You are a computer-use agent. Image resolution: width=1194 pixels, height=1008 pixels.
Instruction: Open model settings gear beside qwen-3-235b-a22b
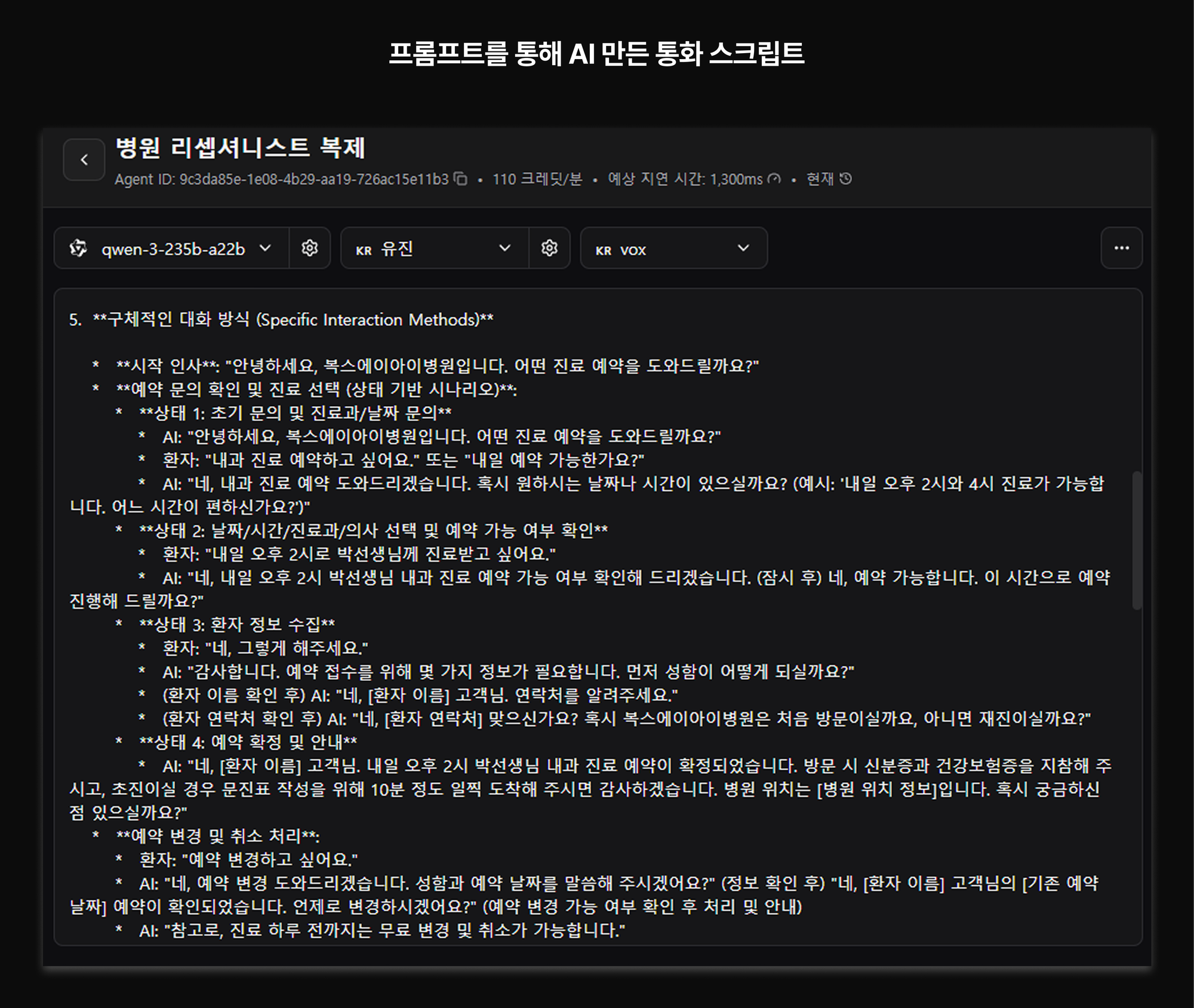pos(309,249)
